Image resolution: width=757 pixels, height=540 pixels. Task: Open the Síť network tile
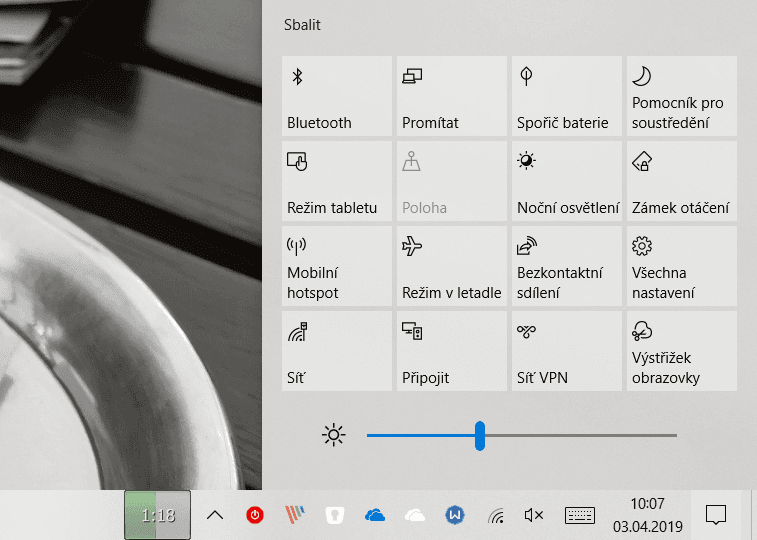coord(336,351)
